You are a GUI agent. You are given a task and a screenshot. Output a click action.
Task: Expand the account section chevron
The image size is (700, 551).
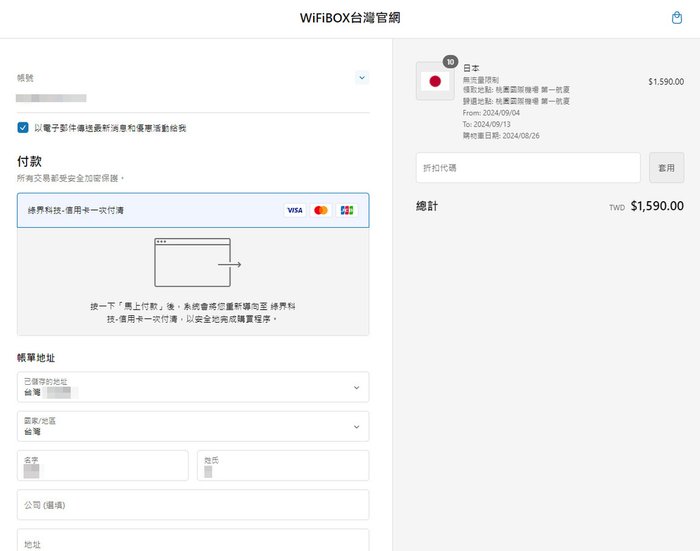pos(362,78)
